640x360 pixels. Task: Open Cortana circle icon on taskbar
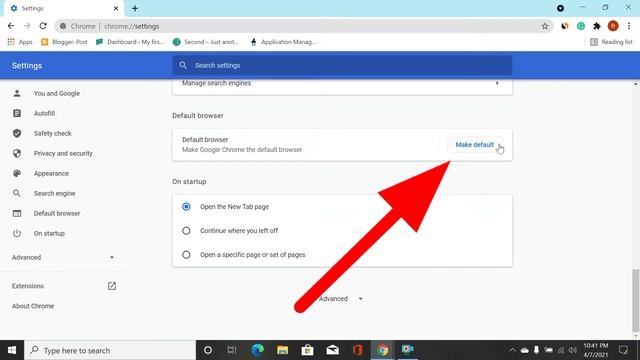click(x=208, y=350)
